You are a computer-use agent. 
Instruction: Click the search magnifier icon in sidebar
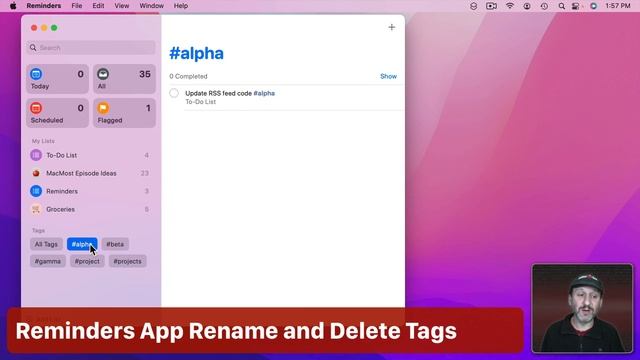[33, 48]
